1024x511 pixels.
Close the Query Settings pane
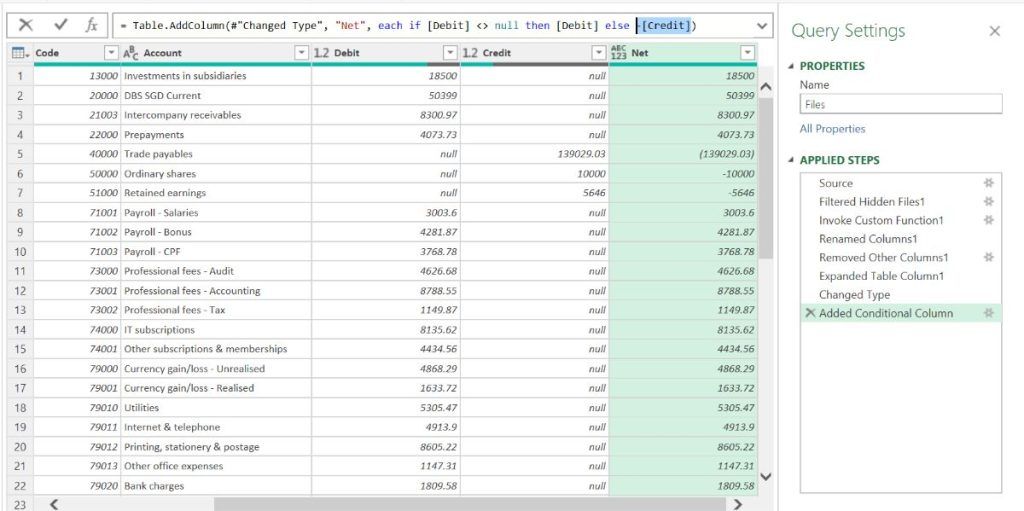coord(995,31)
